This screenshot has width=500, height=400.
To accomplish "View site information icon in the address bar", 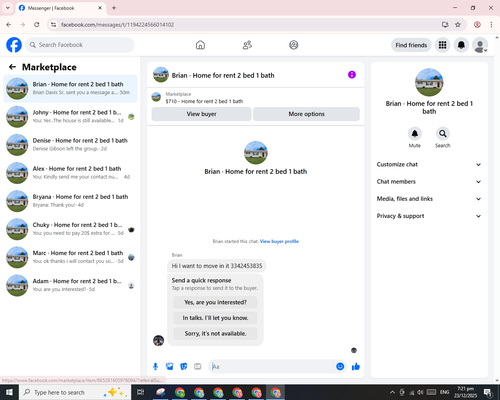I will (x=54, y=25).
